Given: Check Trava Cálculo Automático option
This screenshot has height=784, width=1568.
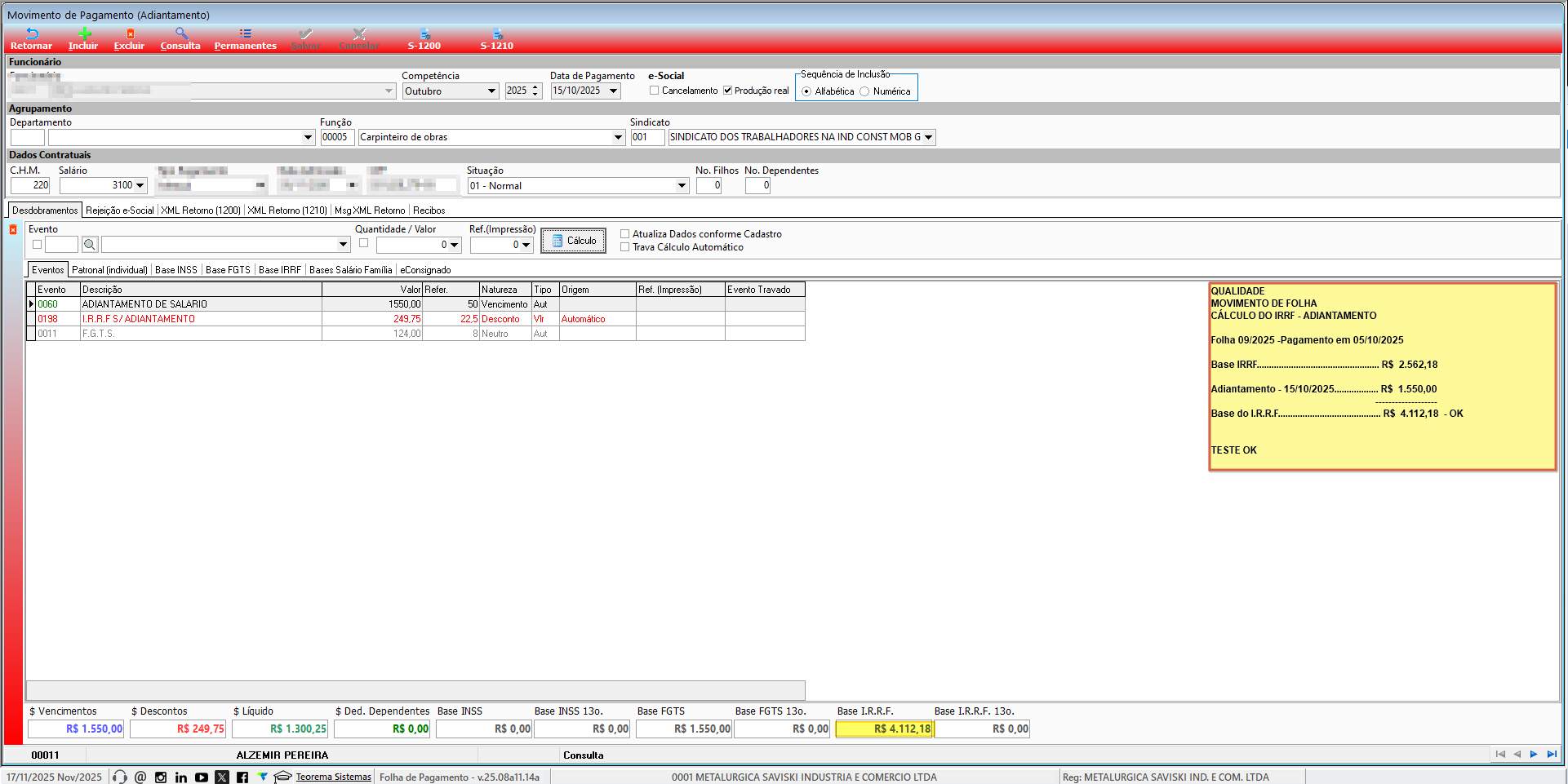Looking at the screenshot, I should click(x=625, y=247).
